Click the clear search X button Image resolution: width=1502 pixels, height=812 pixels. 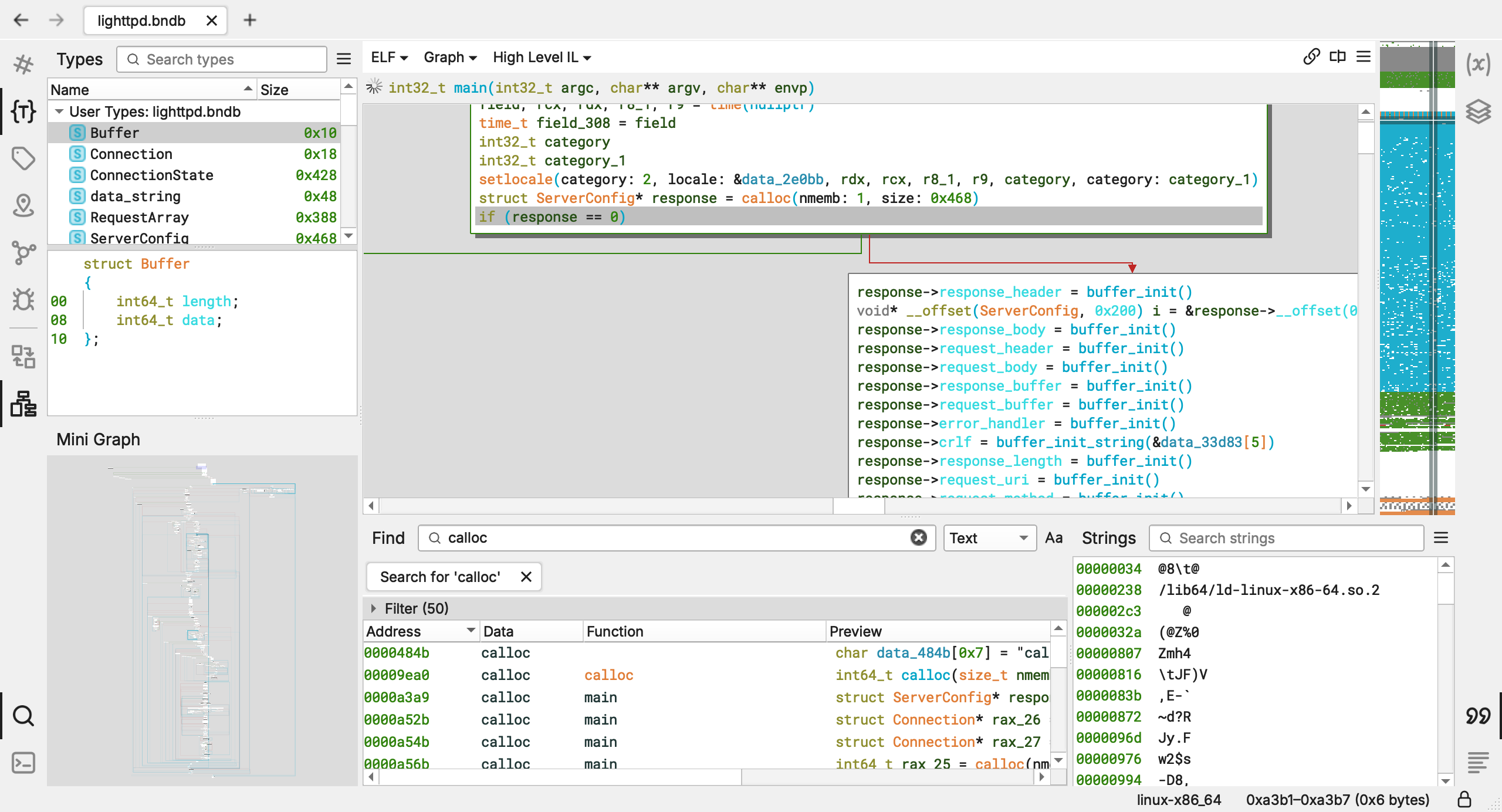(x=918, y=537)
